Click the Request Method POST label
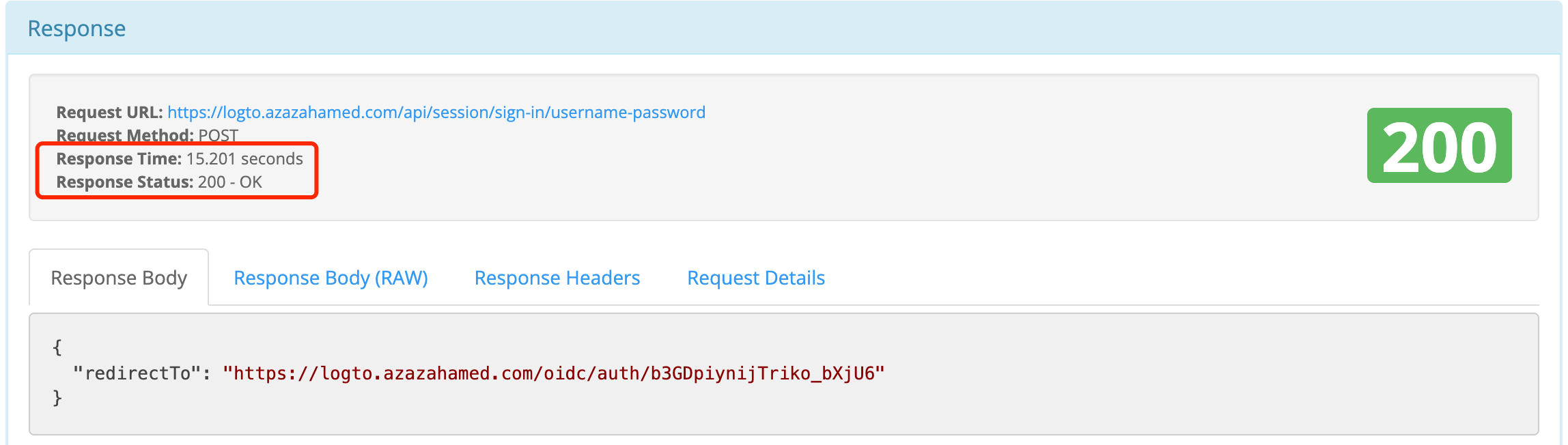 [x=217, y=135]
